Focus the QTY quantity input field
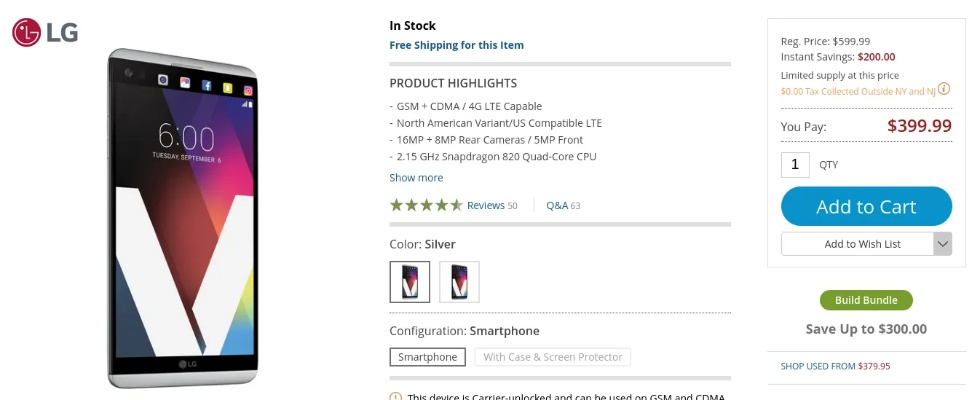 (x=795, y=164)
